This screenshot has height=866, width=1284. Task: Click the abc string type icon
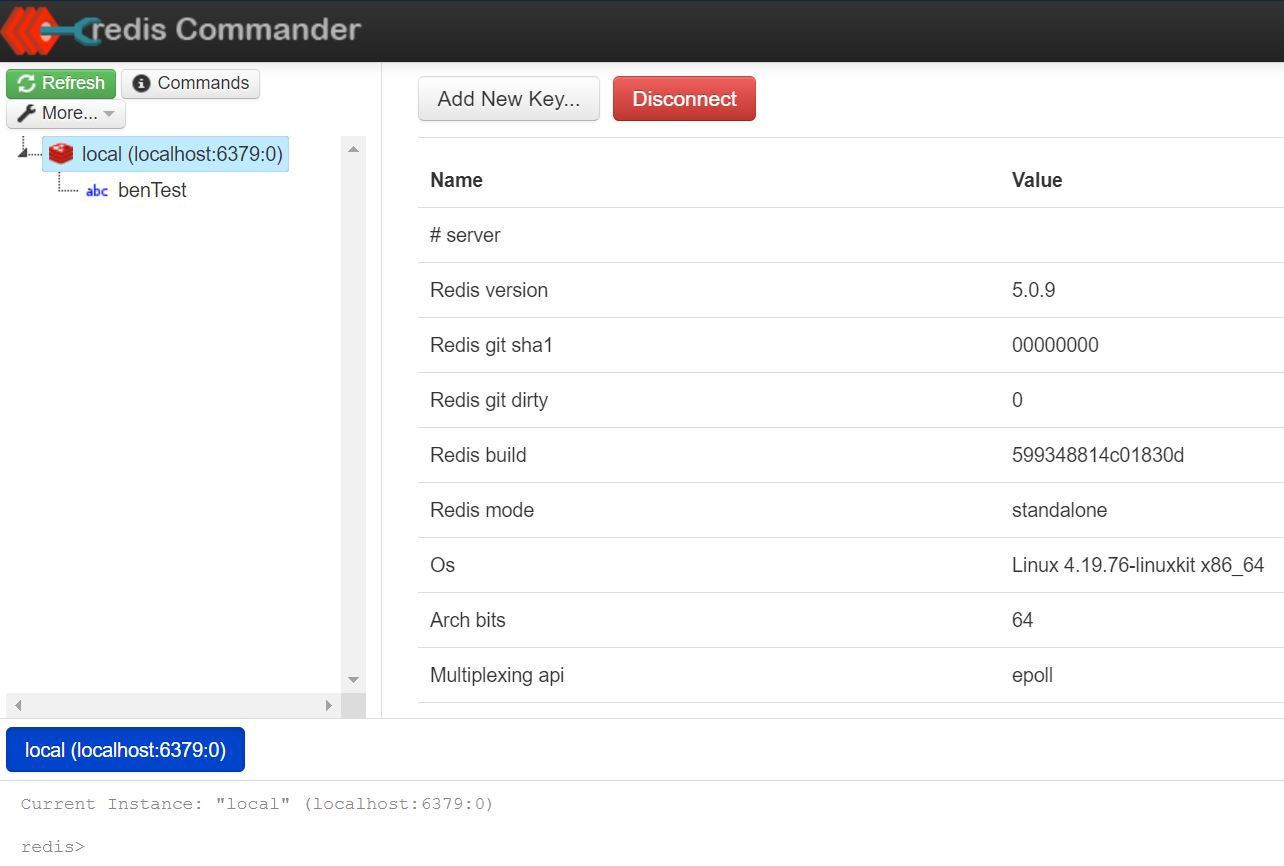[x=97, y=191]
